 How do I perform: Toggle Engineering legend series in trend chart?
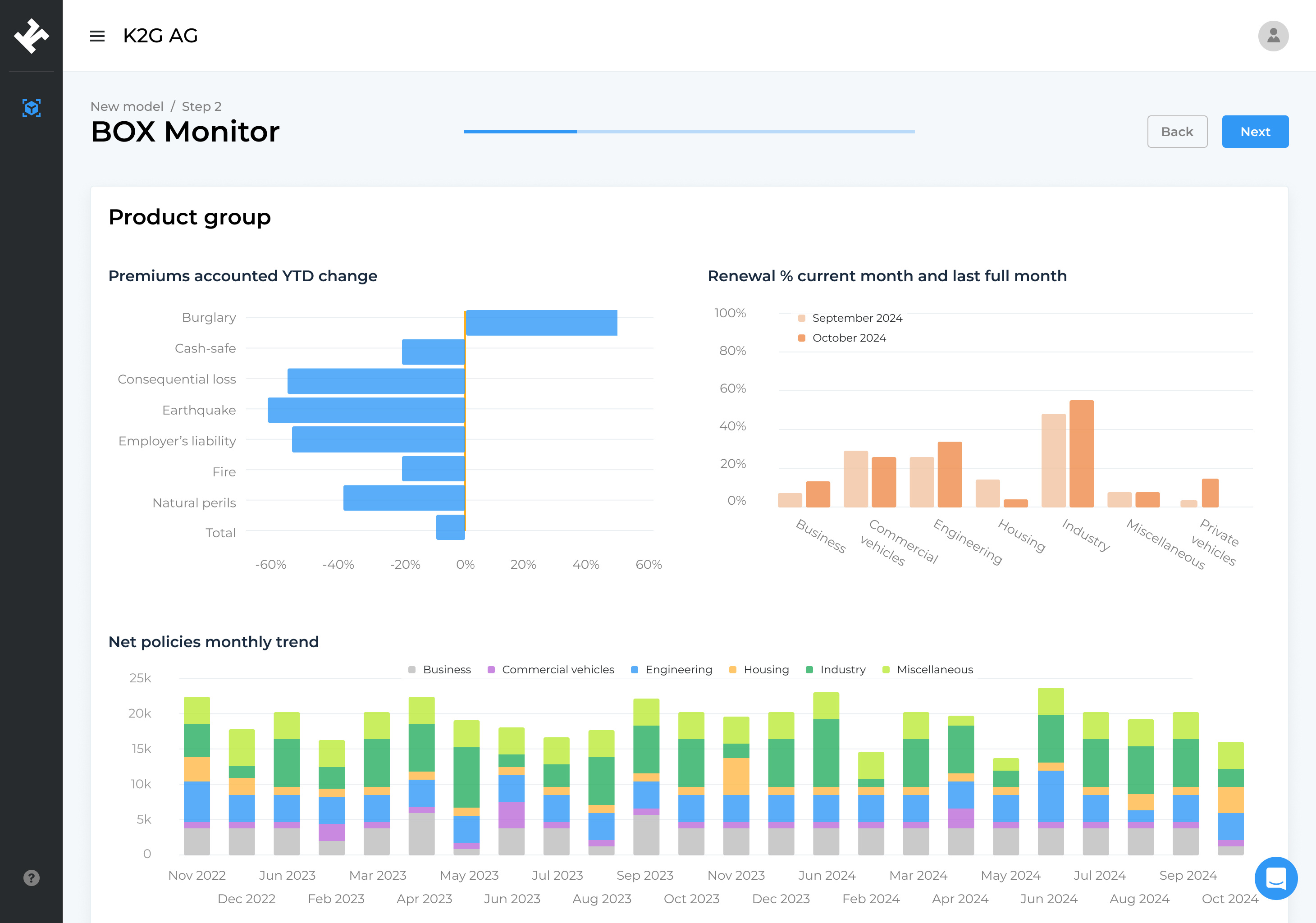pyautogui.click(x=672, y=670)
